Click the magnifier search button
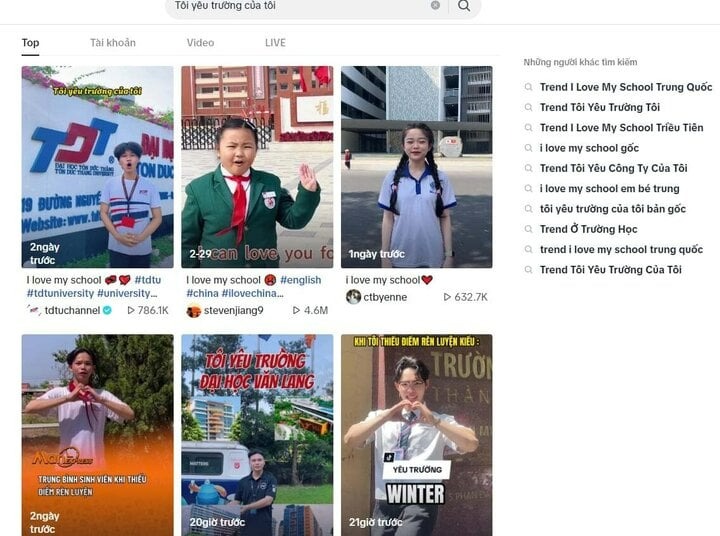 pos(464,6)
